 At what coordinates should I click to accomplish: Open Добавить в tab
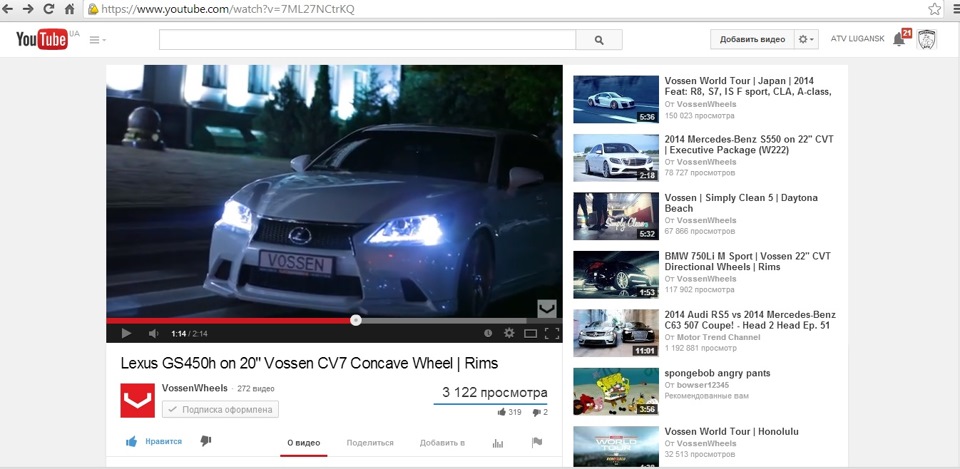[x=442, y=443]
